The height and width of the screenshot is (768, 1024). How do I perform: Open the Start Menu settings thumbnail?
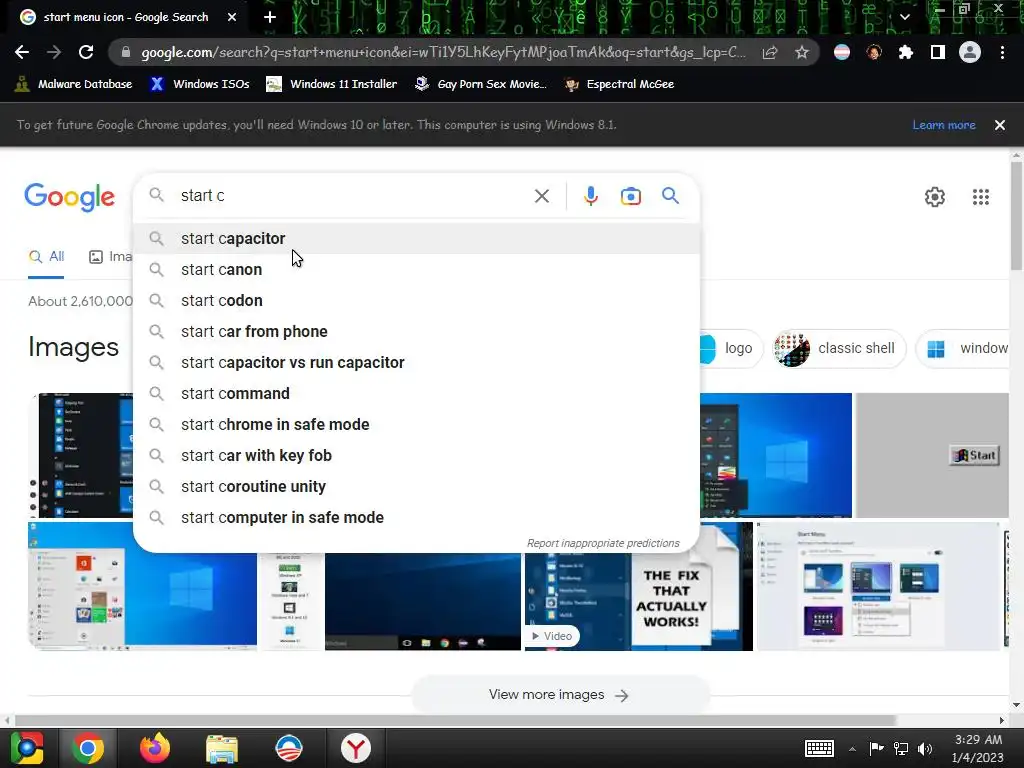[878, 586]
